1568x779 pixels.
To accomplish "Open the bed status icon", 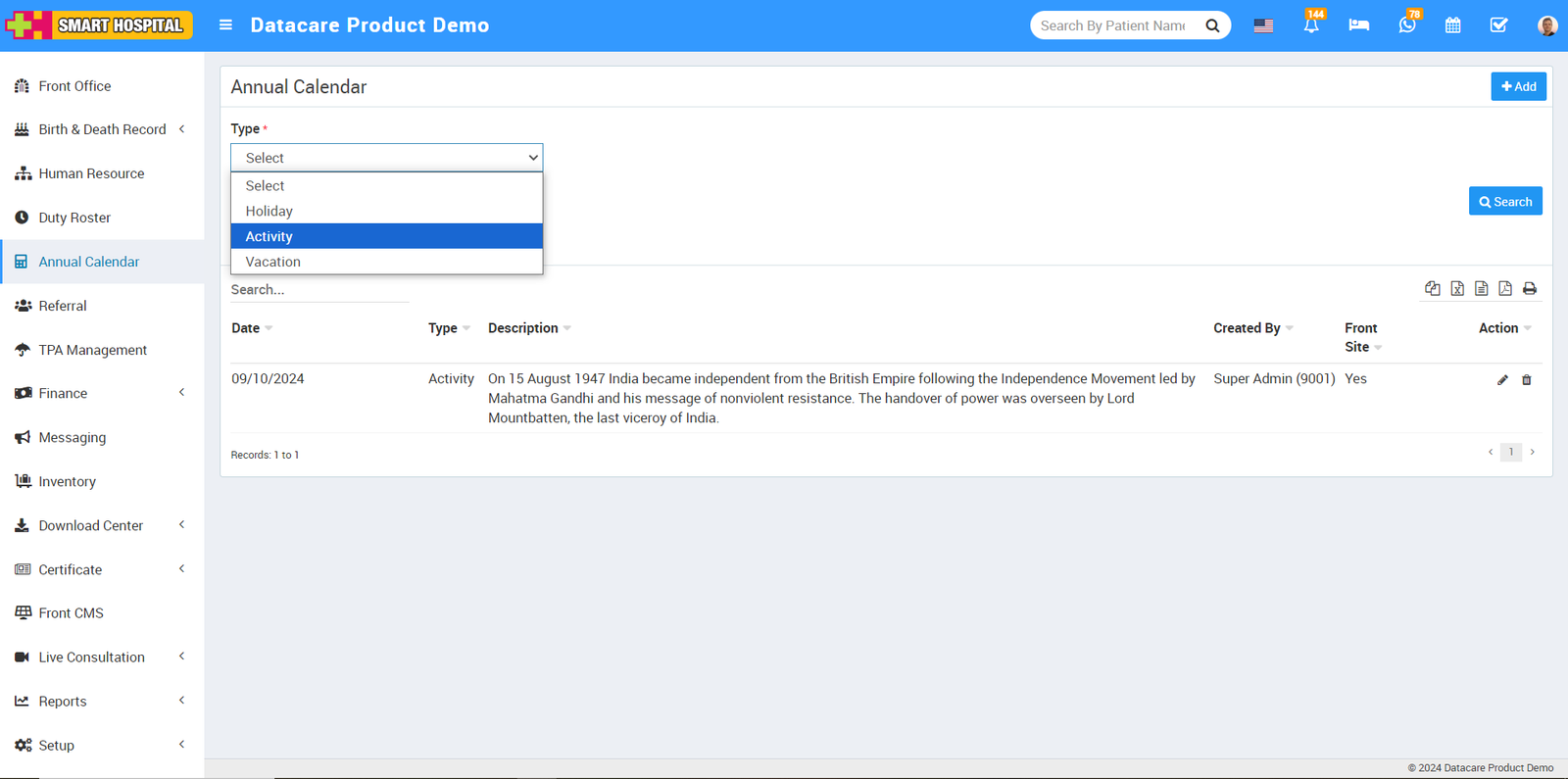I will [x=1358, y=25].
